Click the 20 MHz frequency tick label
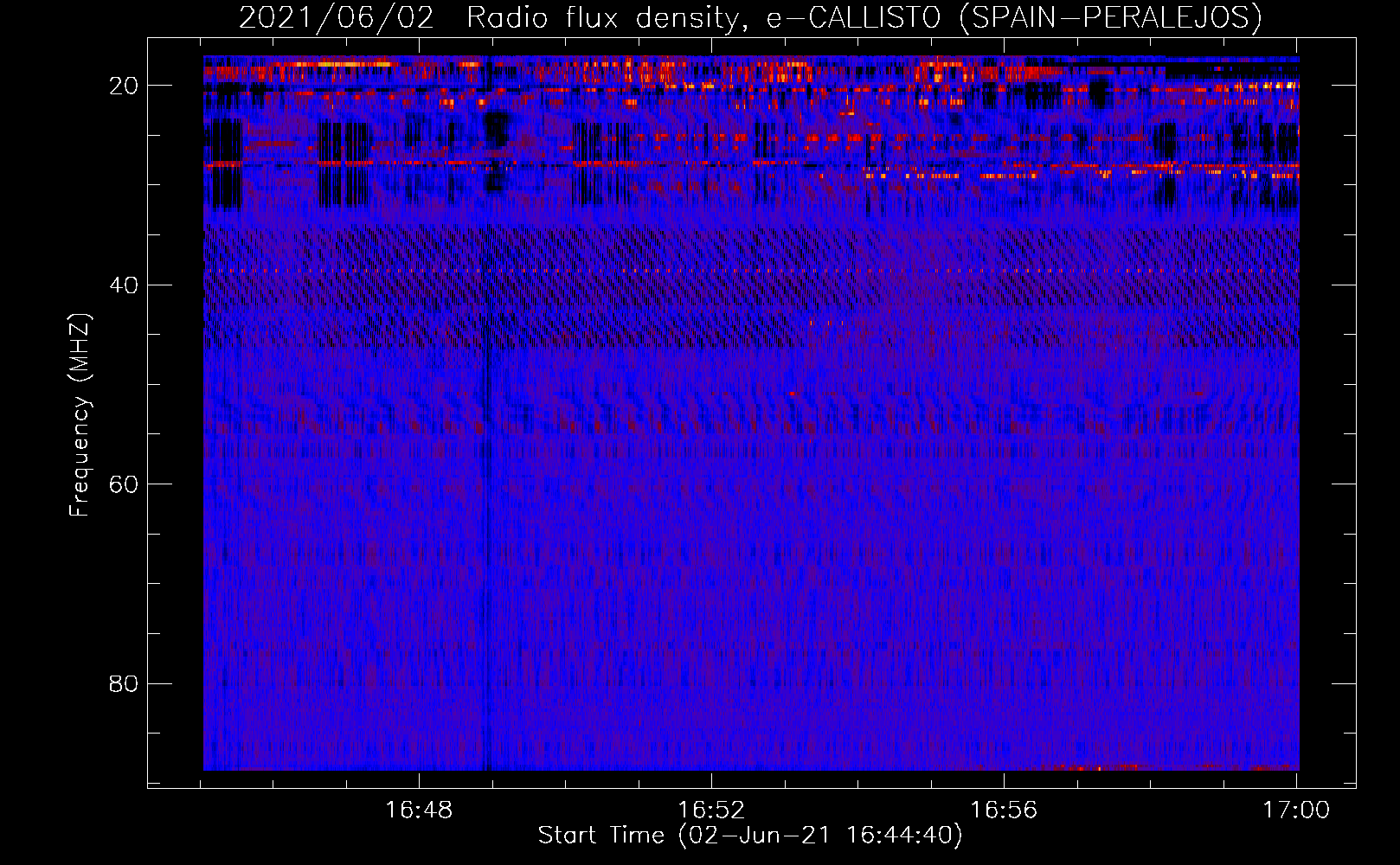This screenshot has height=865, width=1400. (x=124, y=86)
